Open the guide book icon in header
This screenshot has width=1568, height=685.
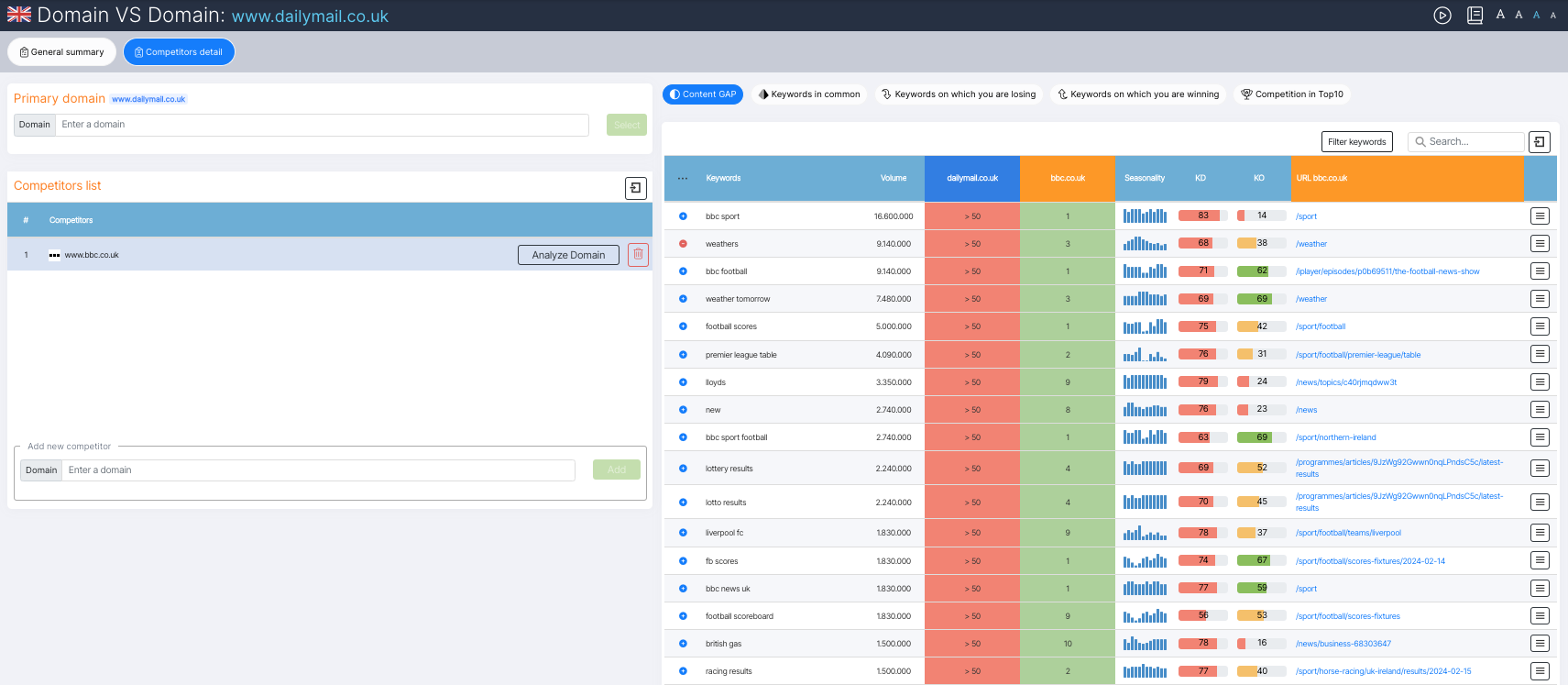(1475, 16)
